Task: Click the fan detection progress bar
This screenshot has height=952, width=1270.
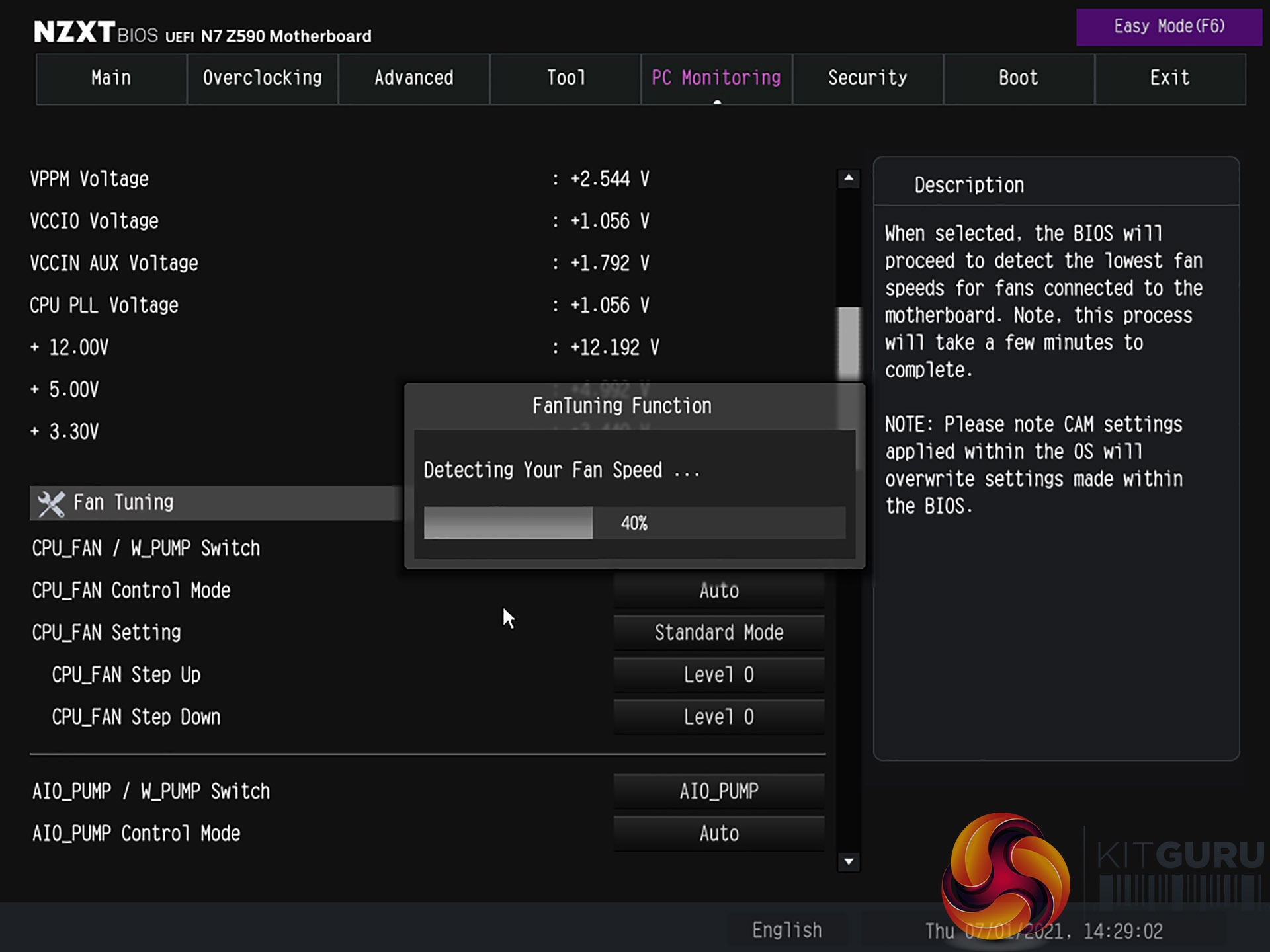Action: 634,524
